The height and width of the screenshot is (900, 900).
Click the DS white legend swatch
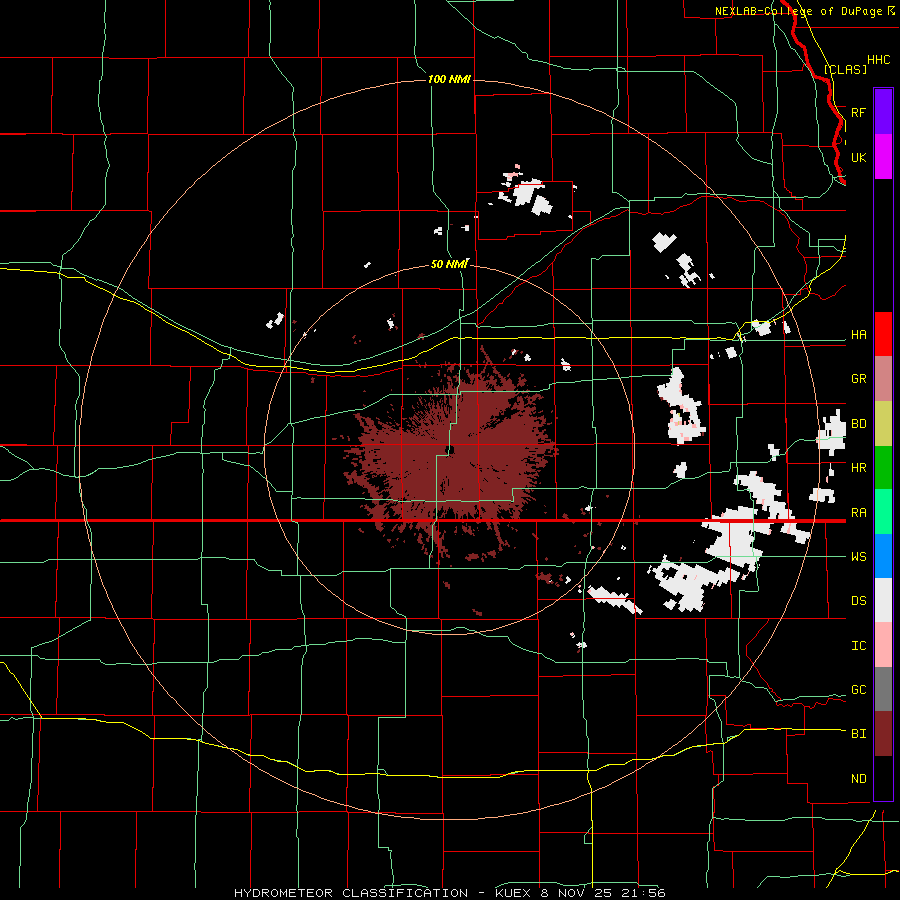(x=883, y=600)
